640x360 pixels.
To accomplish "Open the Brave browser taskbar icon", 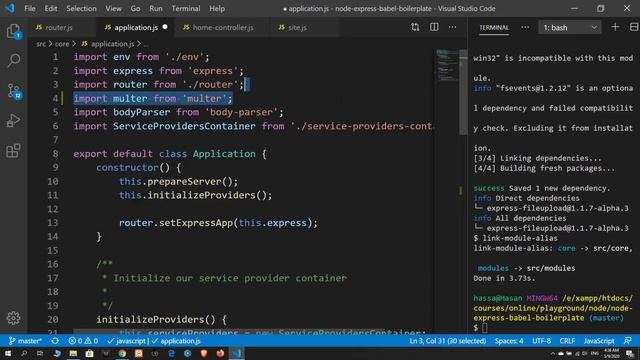I will (x=204, y=353).
